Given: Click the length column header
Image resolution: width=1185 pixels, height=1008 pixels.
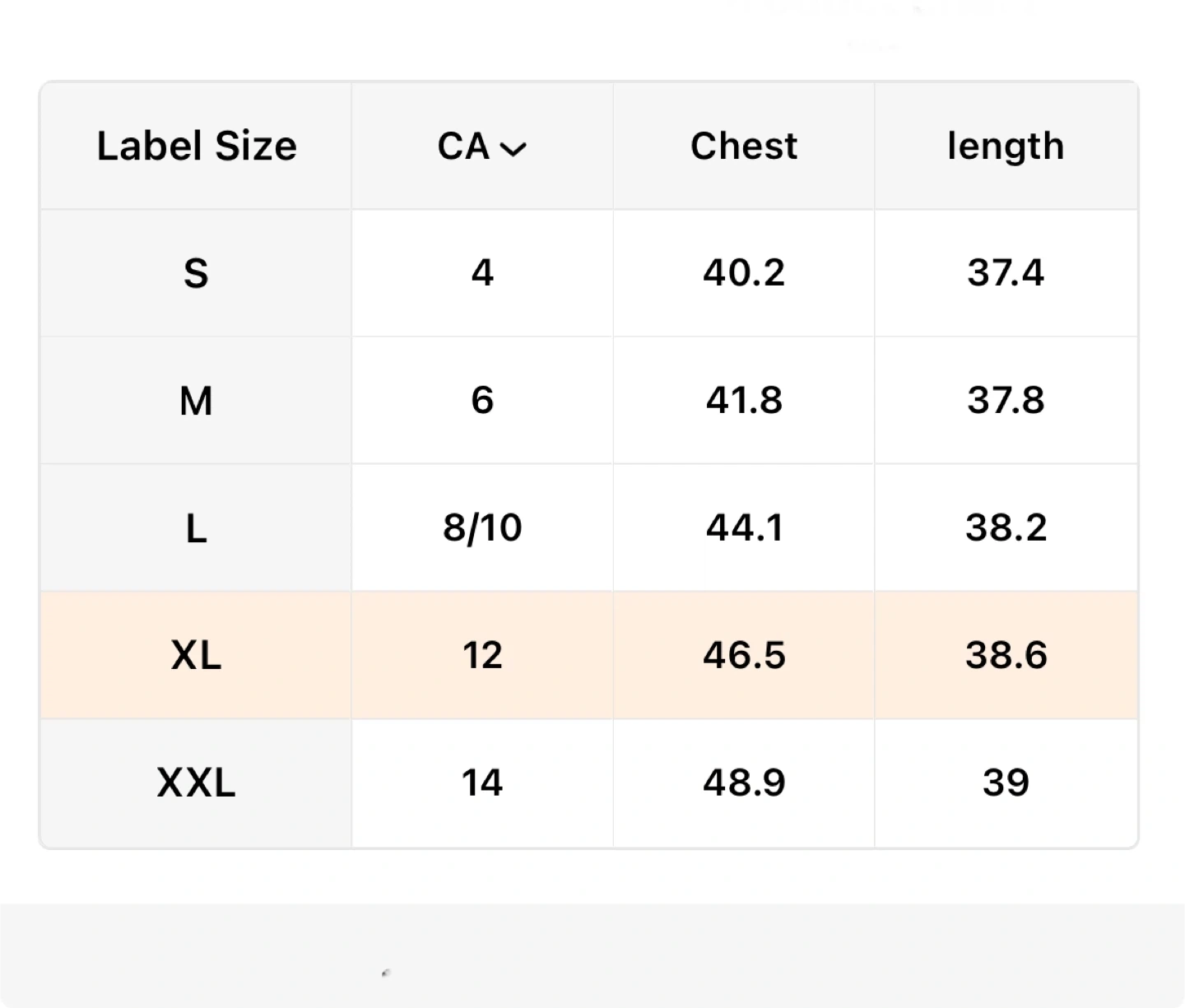Looking at the screenshot, I should pos(1006,146).
